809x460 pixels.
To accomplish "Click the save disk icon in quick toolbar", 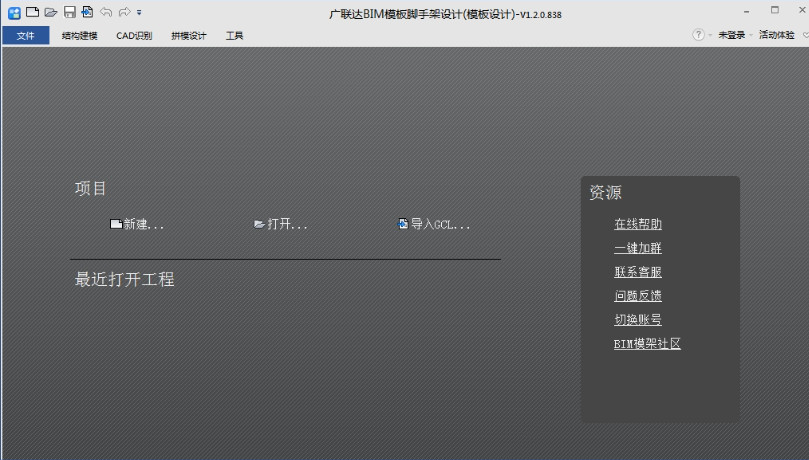I will 69,12.
